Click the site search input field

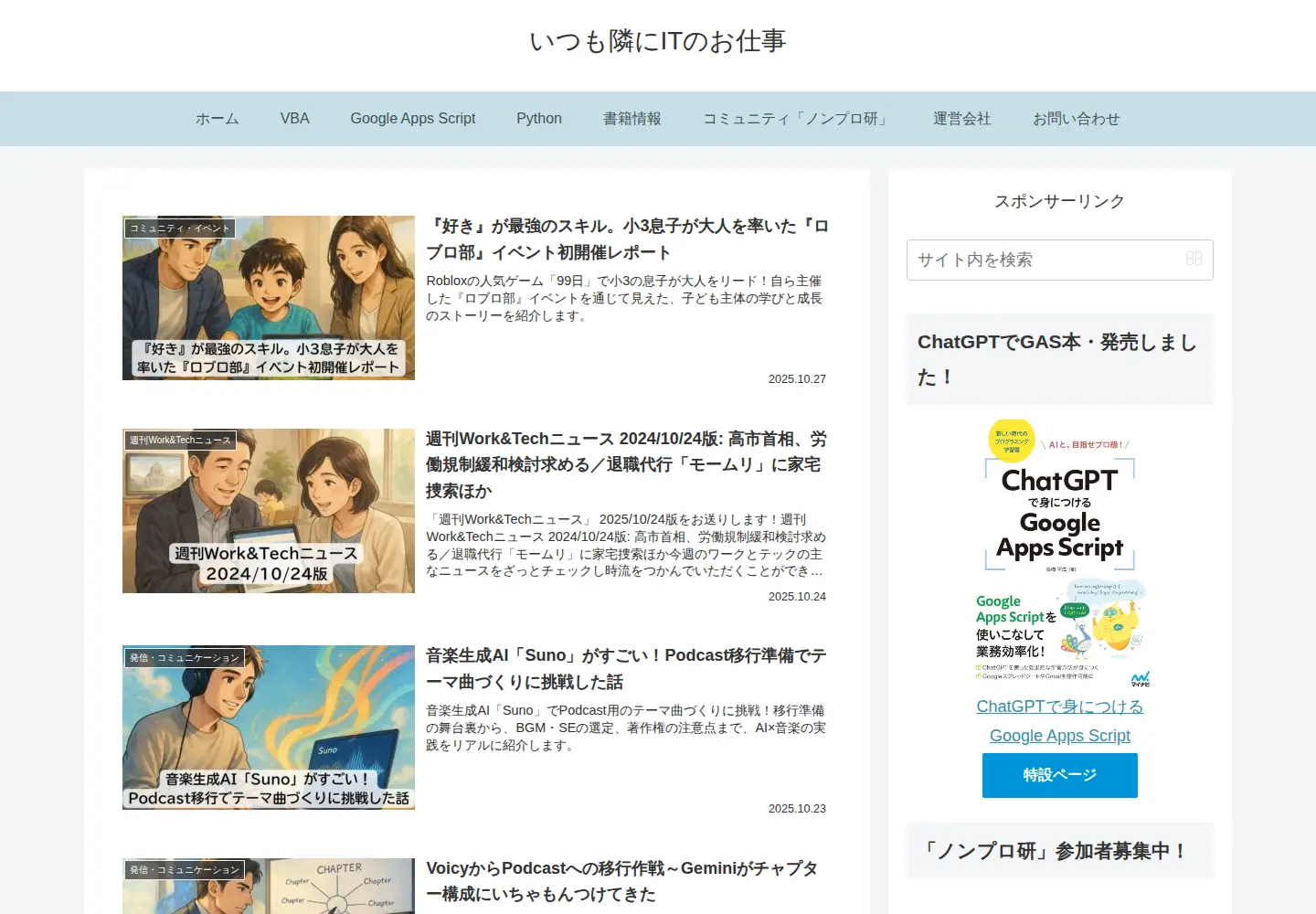1059,260
